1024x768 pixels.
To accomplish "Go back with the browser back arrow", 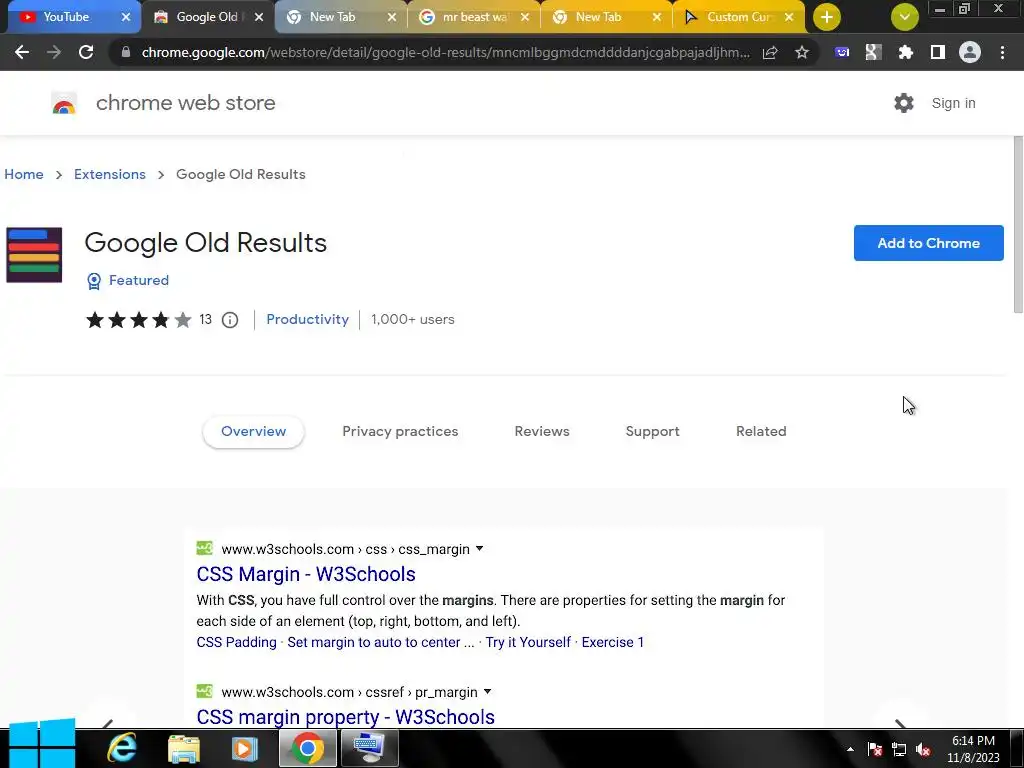I will (x=22, y=52).
